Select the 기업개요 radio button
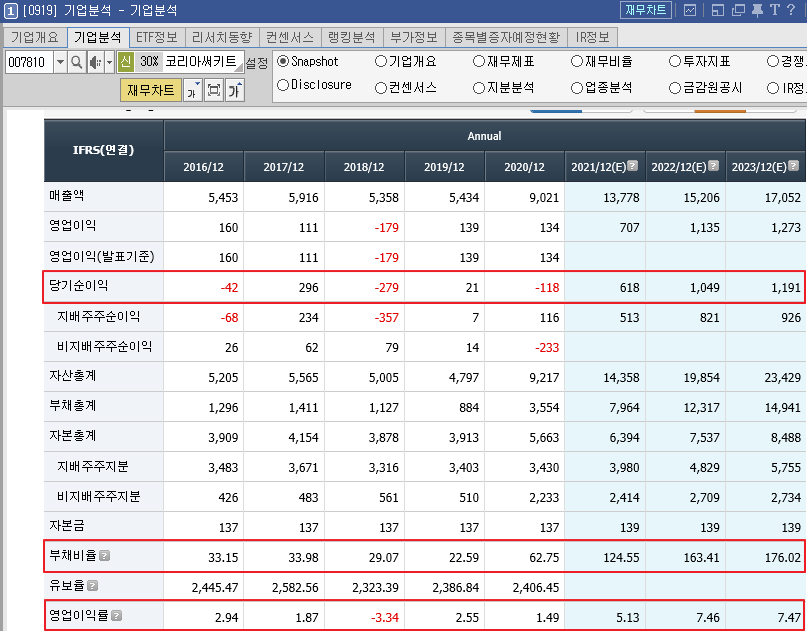This screenshot has height=631, width=807. (381, 61)
